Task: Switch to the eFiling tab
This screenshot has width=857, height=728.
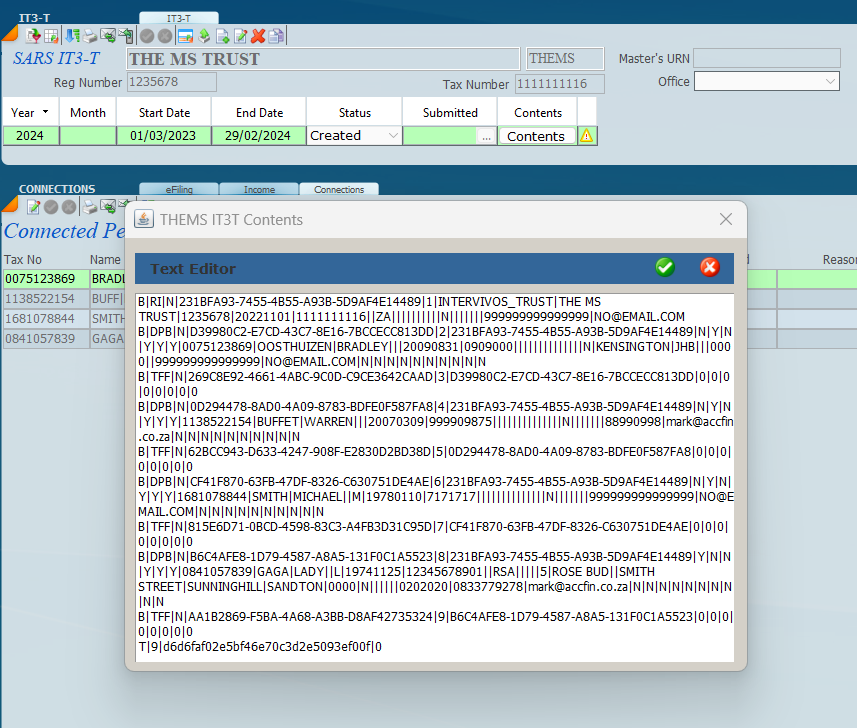Action: pyautogui.click(x=176, y=189)
